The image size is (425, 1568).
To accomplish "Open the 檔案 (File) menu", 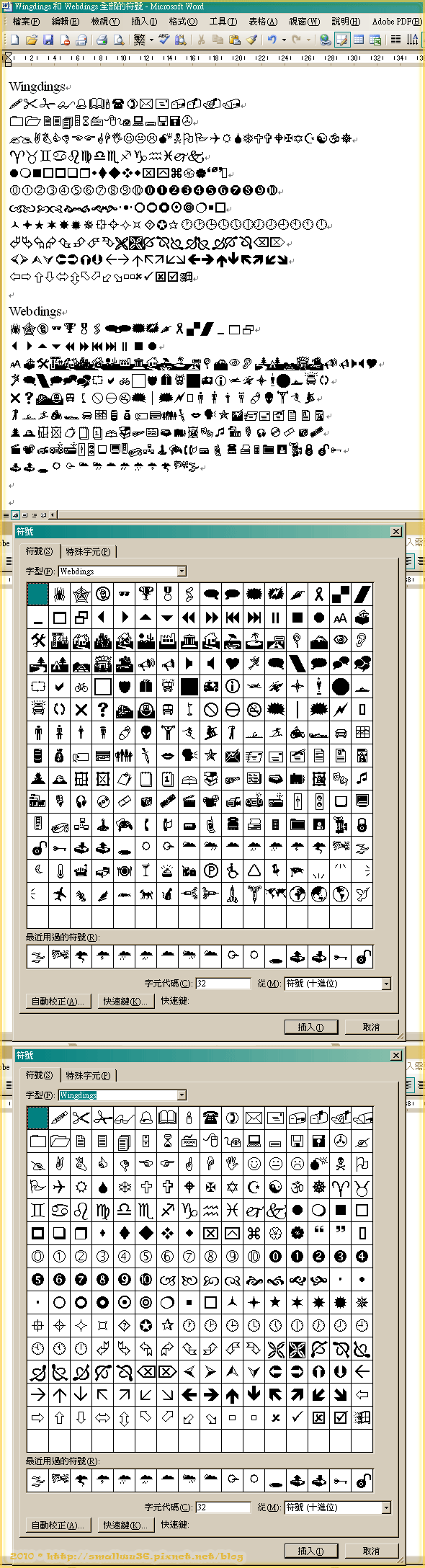I will 26,22.
